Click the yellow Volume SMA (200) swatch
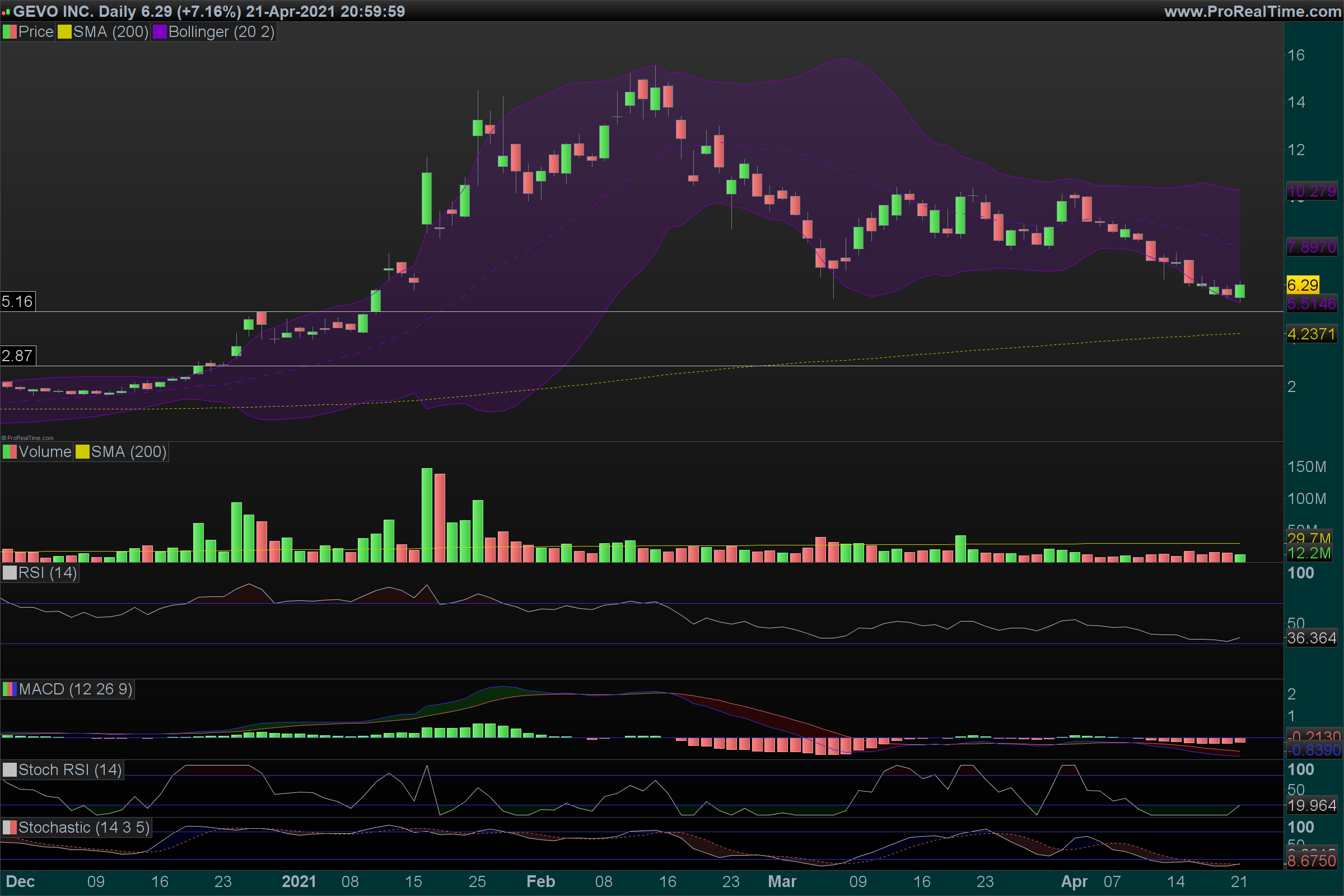The width and height of the screenshot is (1344, 896). [x=82, y=452]
